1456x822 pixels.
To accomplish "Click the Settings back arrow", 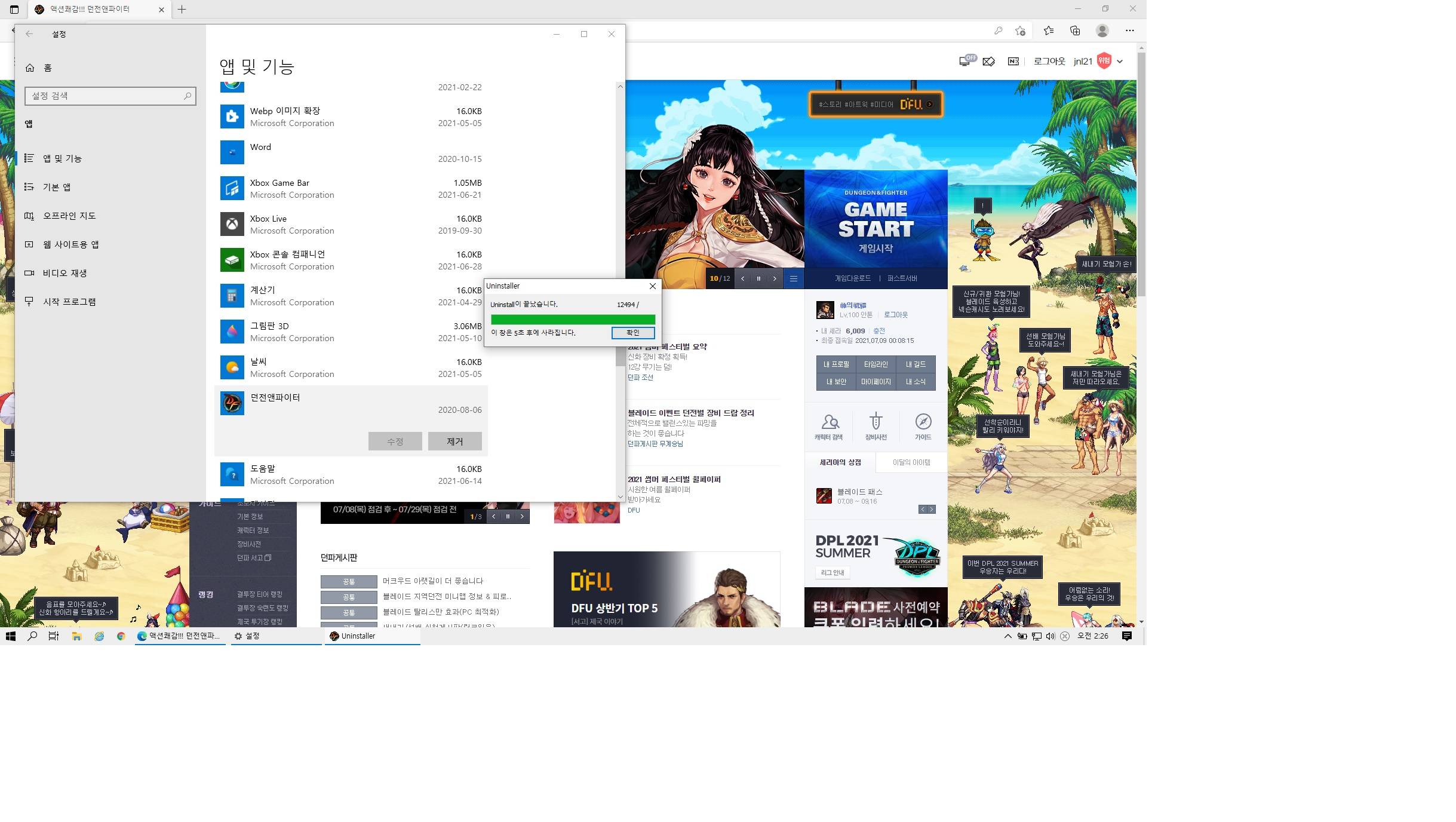I will pyautogui.click(x=29, y=34).
